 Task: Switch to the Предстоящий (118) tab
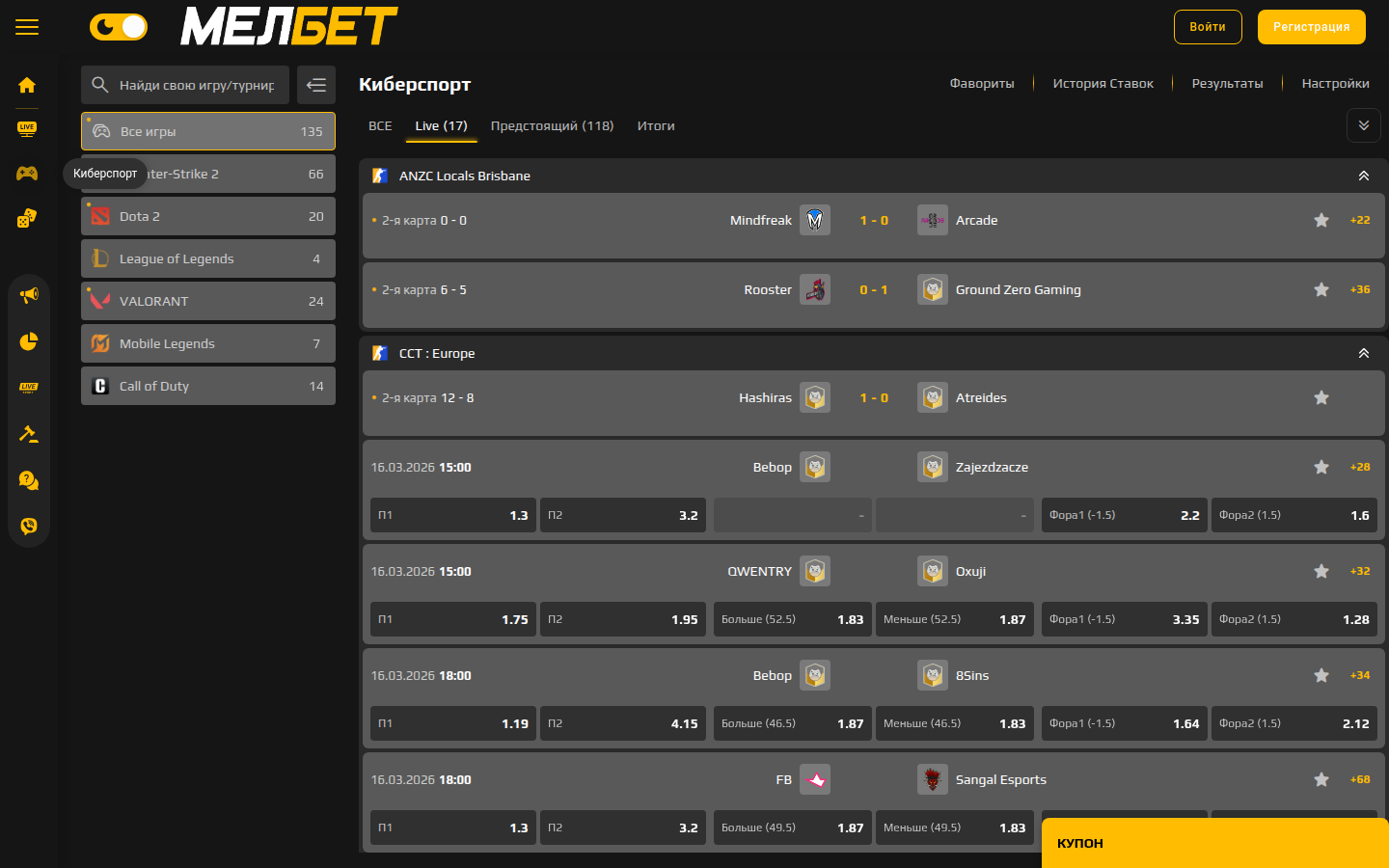pyautogui.click(x=552, y=125)
